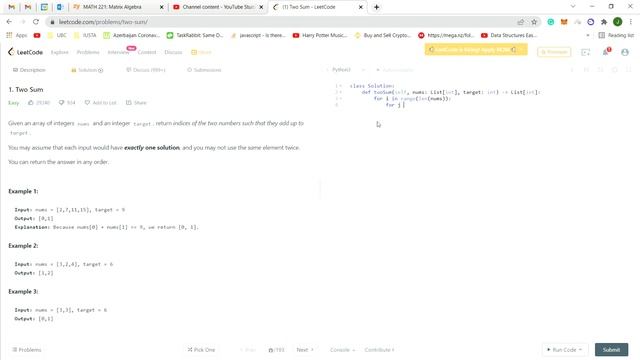Expand the Console panel
The width and height of the screenshot is (640, 360).
pyautogui.click(x=342, y=350)
